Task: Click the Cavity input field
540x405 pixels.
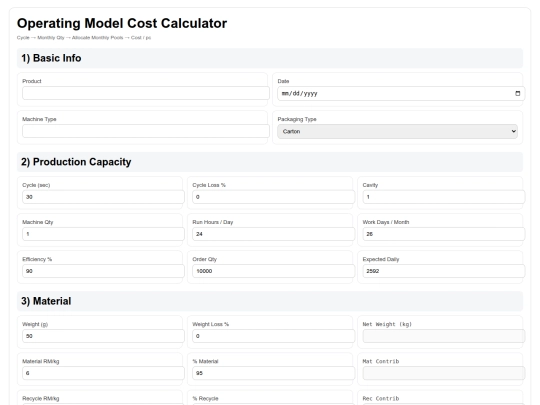Action: (444, 197)
